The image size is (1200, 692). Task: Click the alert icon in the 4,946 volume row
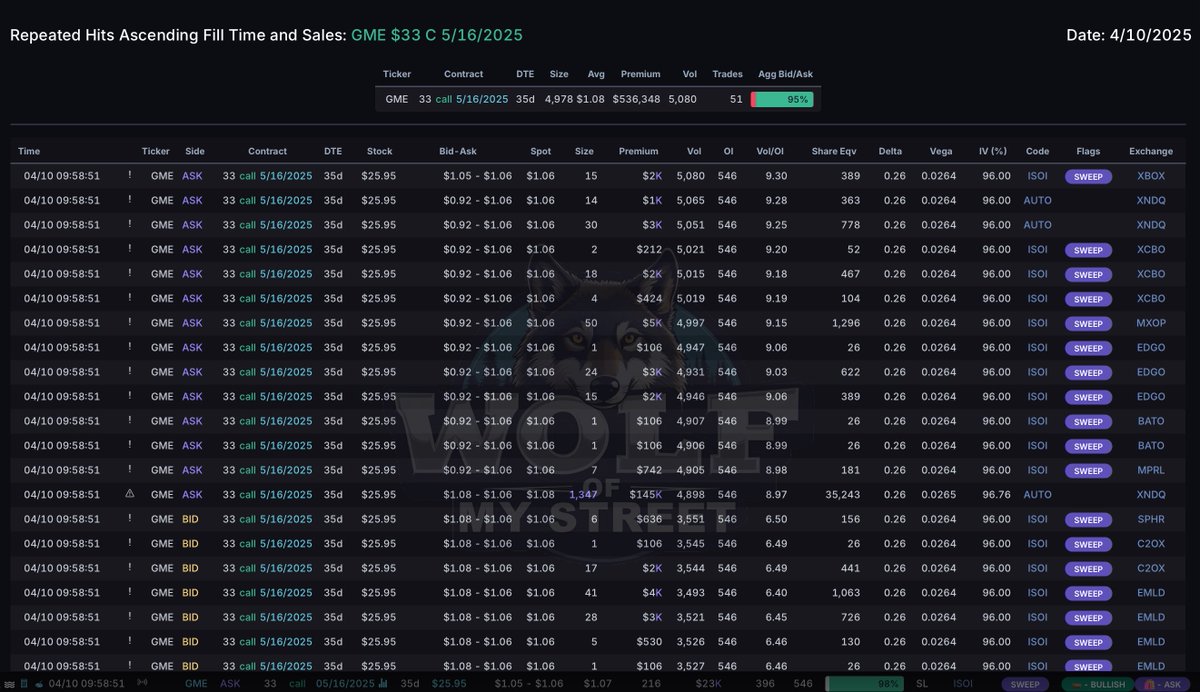point(129,396)
